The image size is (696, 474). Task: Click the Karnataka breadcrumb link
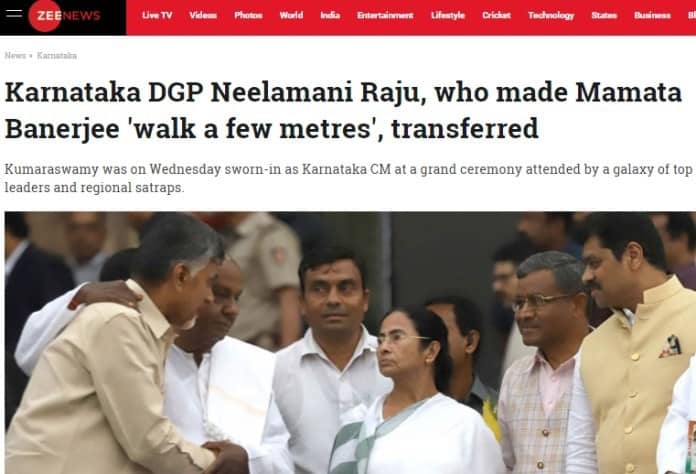click(57, 55)
